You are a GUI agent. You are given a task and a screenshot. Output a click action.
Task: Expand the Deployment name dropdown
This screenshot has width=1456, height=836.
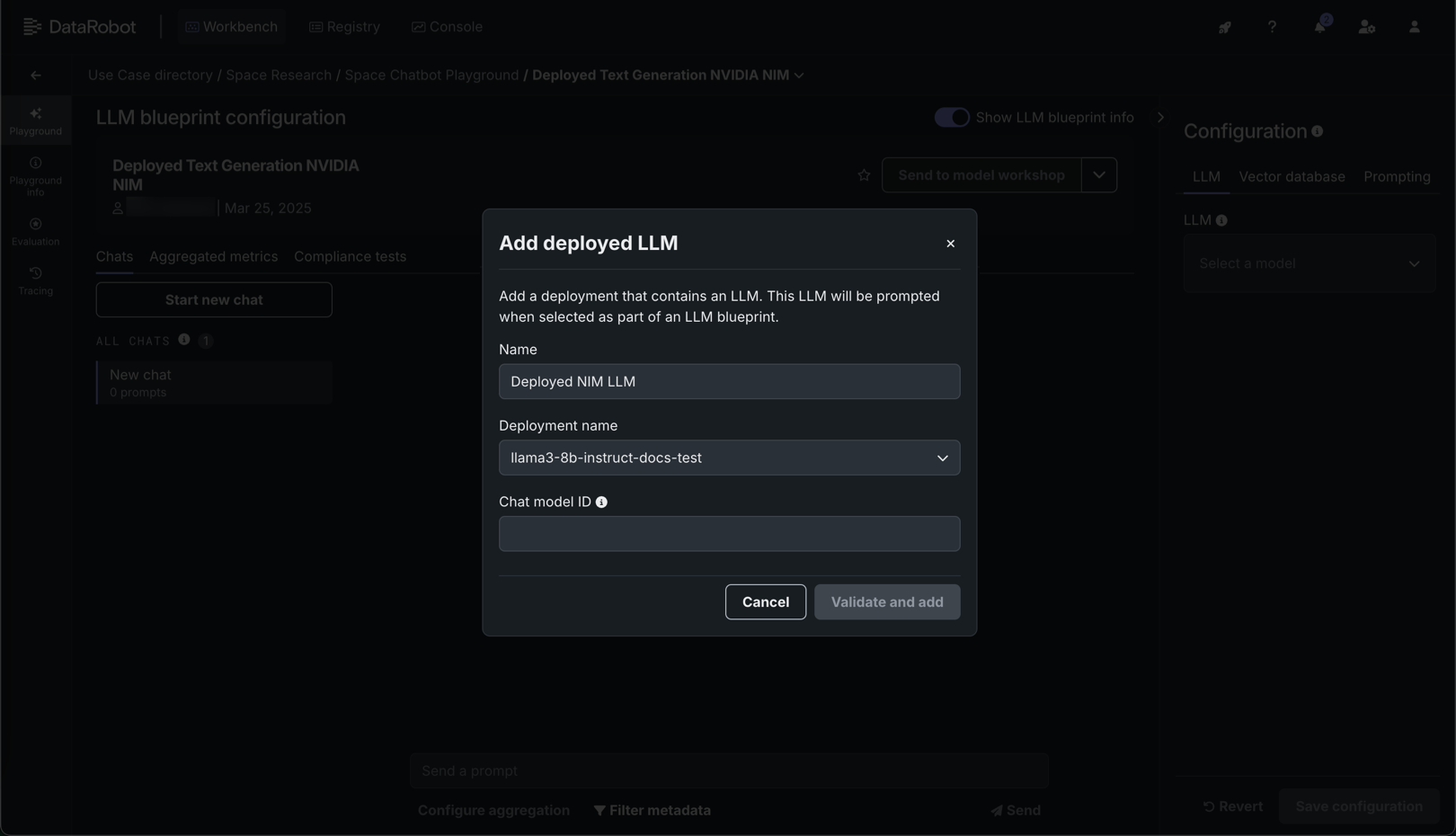click(729, 458)
